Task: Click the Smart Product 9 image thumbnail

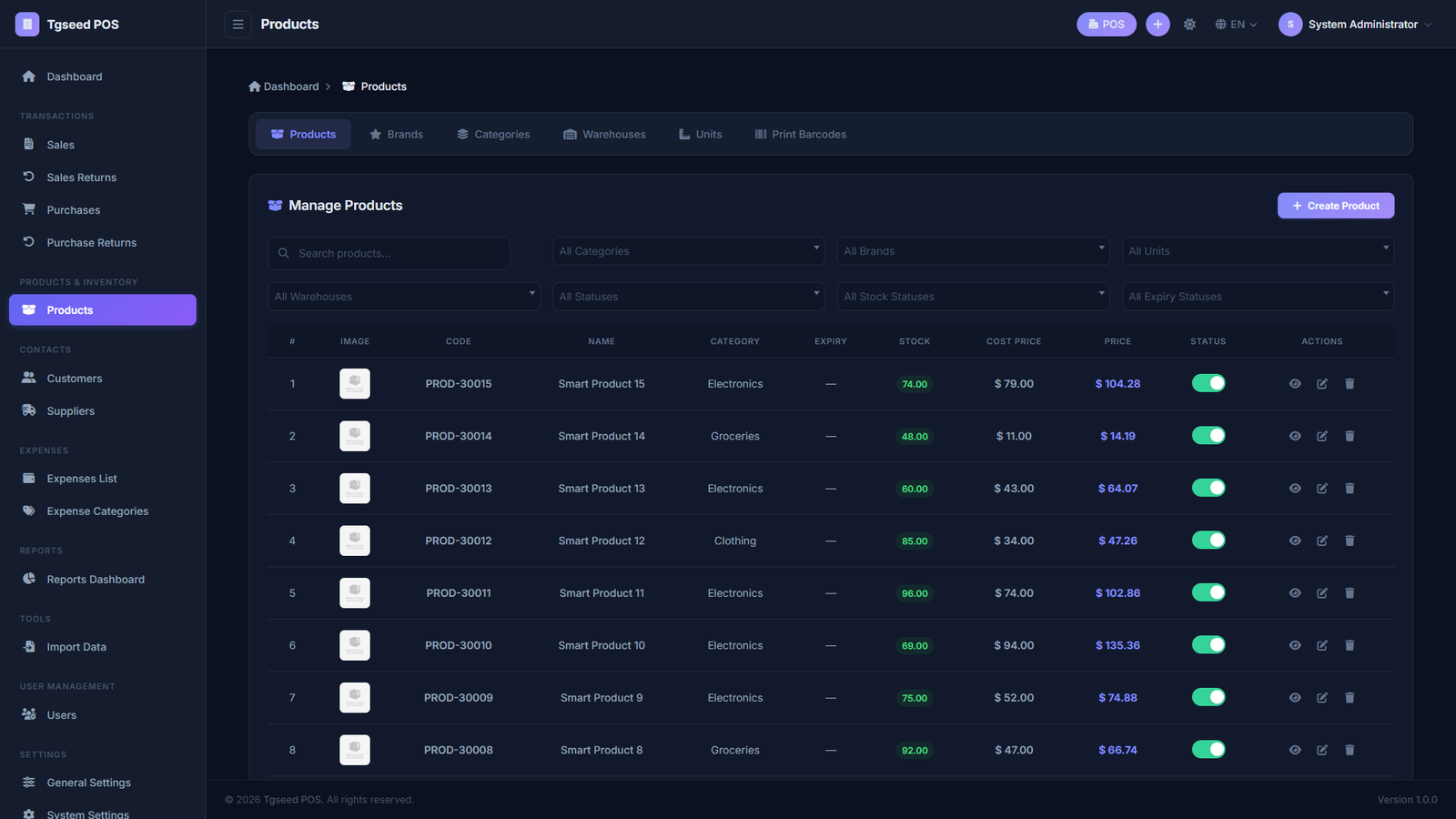Action: tap(355, 698)
